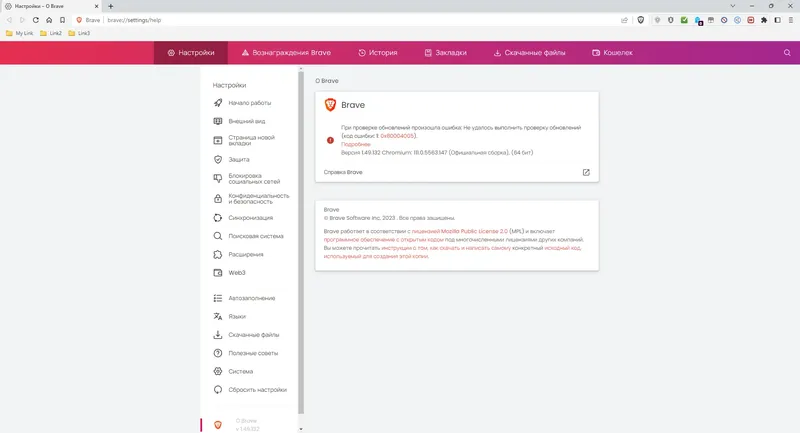Click the sync icon for Синхронизация
The width and height of the screenshot is (800, 433).
click(x=218, y=218)
